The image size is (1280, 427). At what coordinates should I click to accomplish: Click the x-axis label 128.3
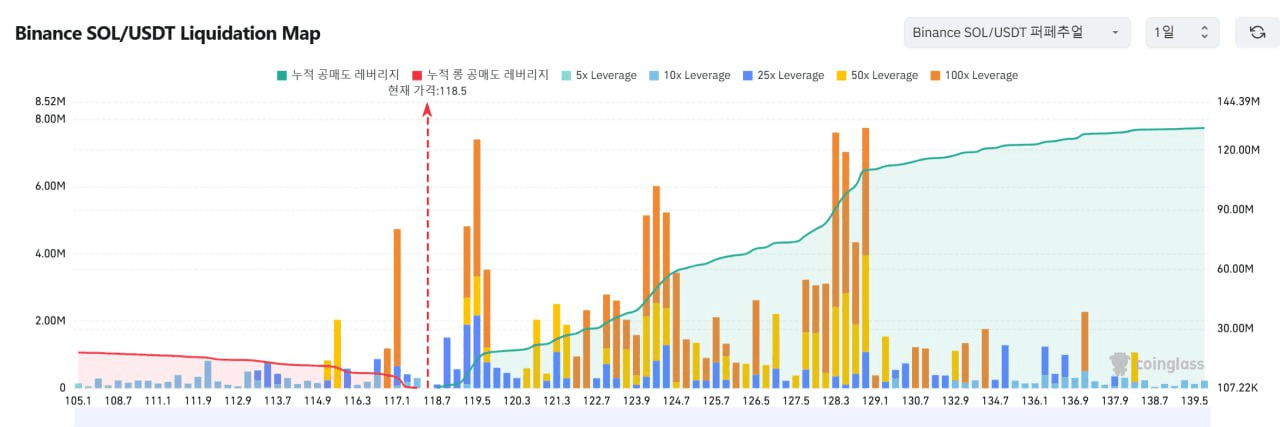pyautogui.click(x=835, y=400)
